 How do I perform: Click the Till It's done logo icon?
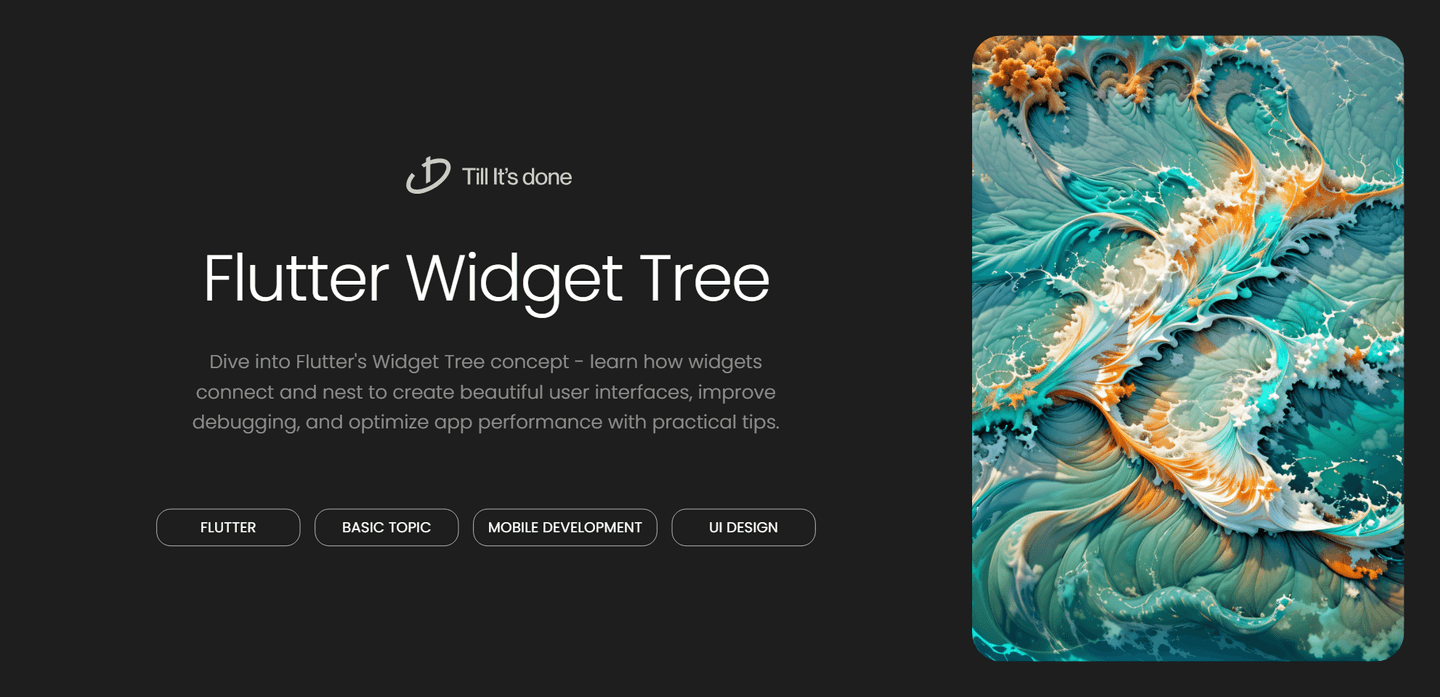click(428, 176)
